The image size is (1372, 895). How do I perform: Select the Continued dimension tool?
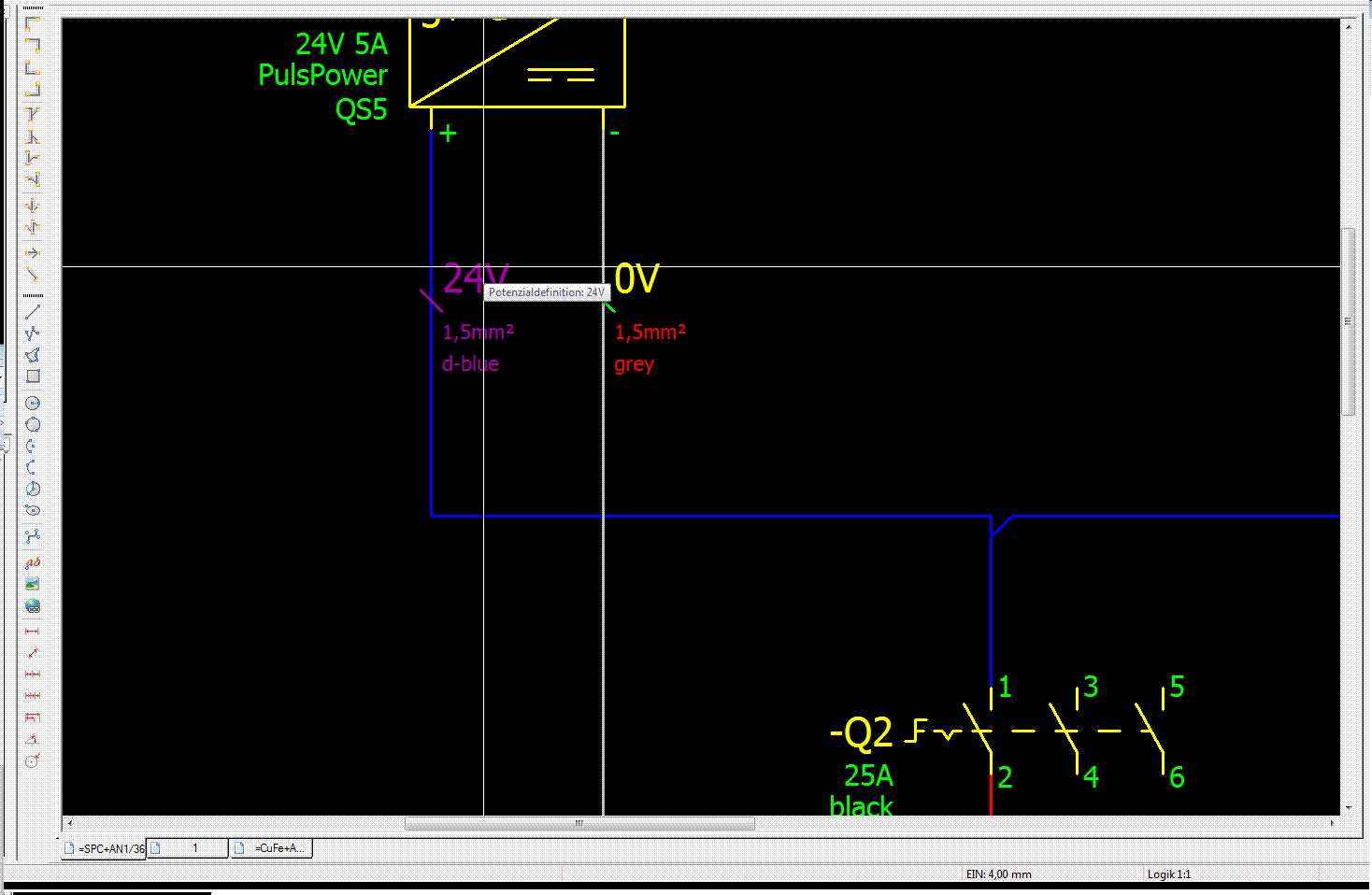coord(33,675)
